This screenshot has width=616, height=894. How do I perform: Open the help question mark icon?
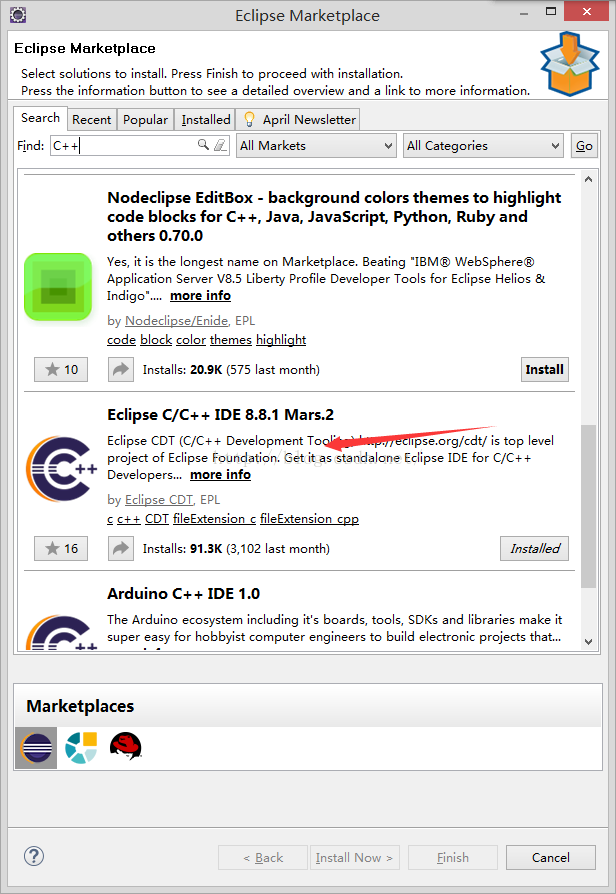[34, 856]
